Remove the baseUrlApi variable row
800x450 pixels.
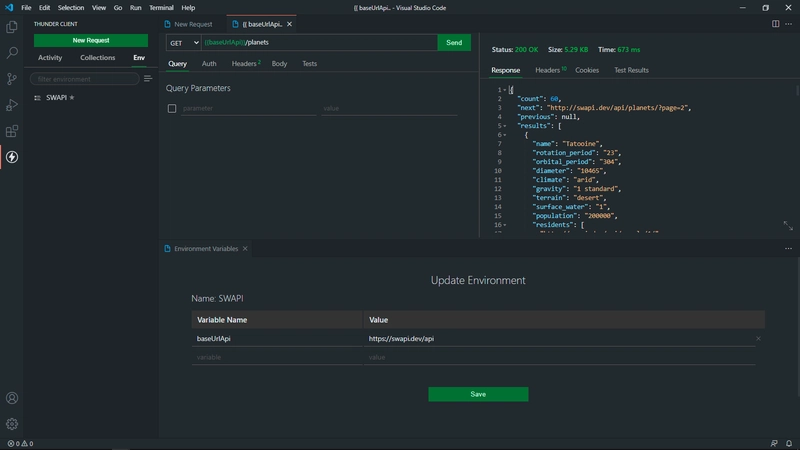(x=758, y=338)
